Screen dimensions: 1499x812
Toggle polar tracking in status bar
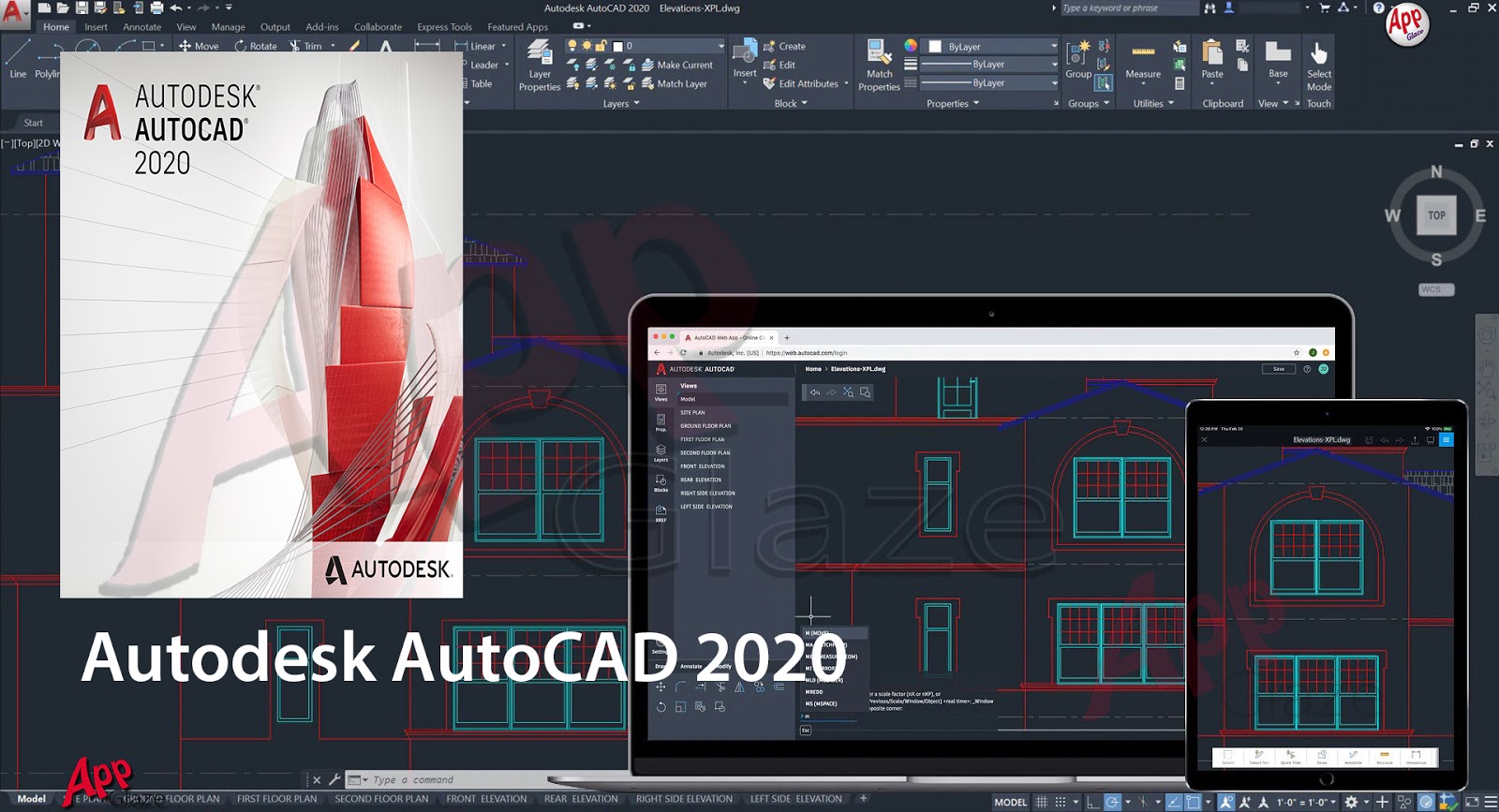[x=1112, y=802]
